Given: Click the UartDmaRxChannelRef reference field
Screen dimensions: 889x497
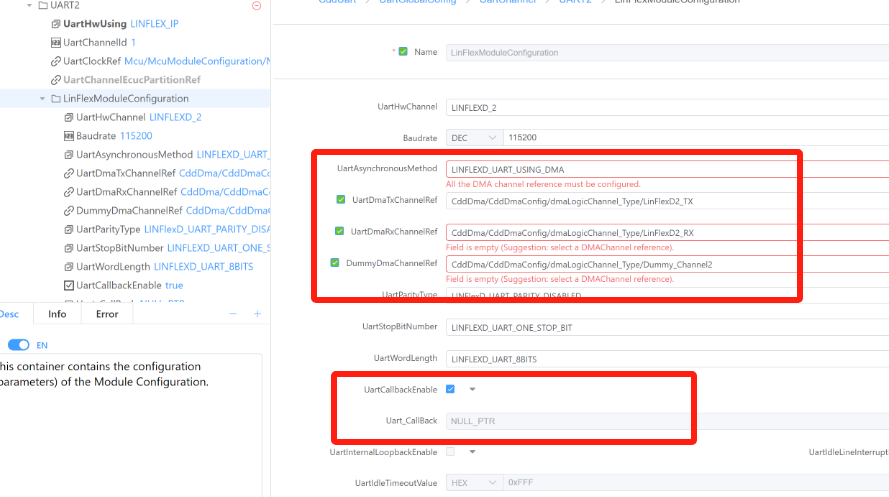Looking at the screenshot, I should pos(667,233).
